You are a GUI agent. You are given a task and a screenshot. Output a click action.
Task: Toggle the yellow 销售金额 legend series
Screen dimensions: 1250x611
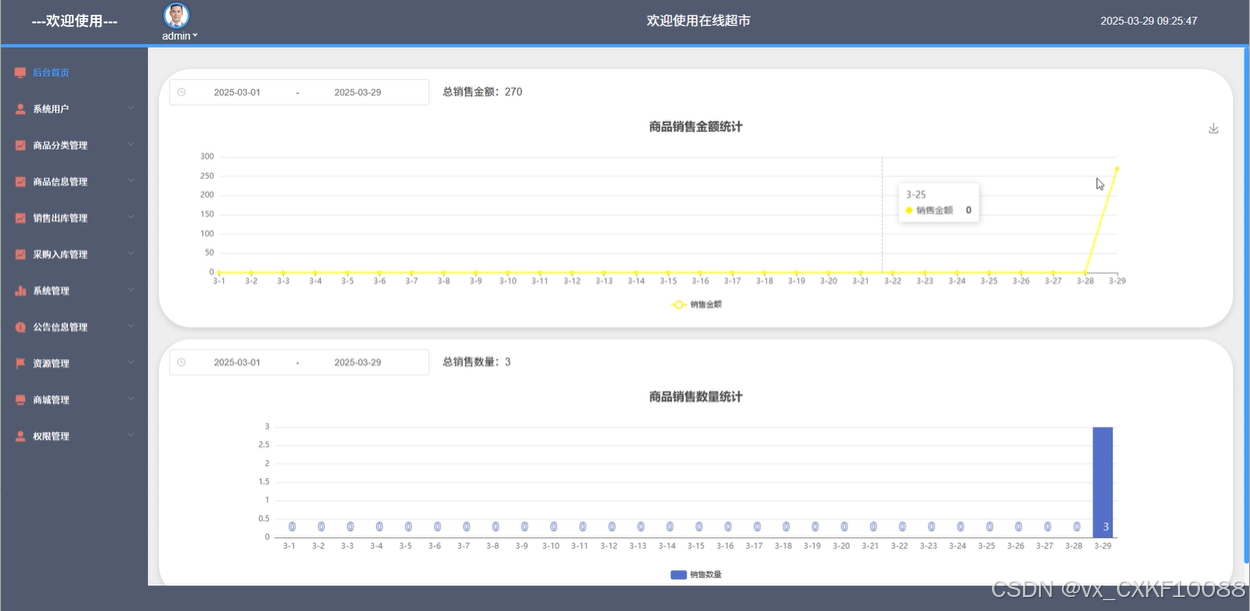coord(696,304)
